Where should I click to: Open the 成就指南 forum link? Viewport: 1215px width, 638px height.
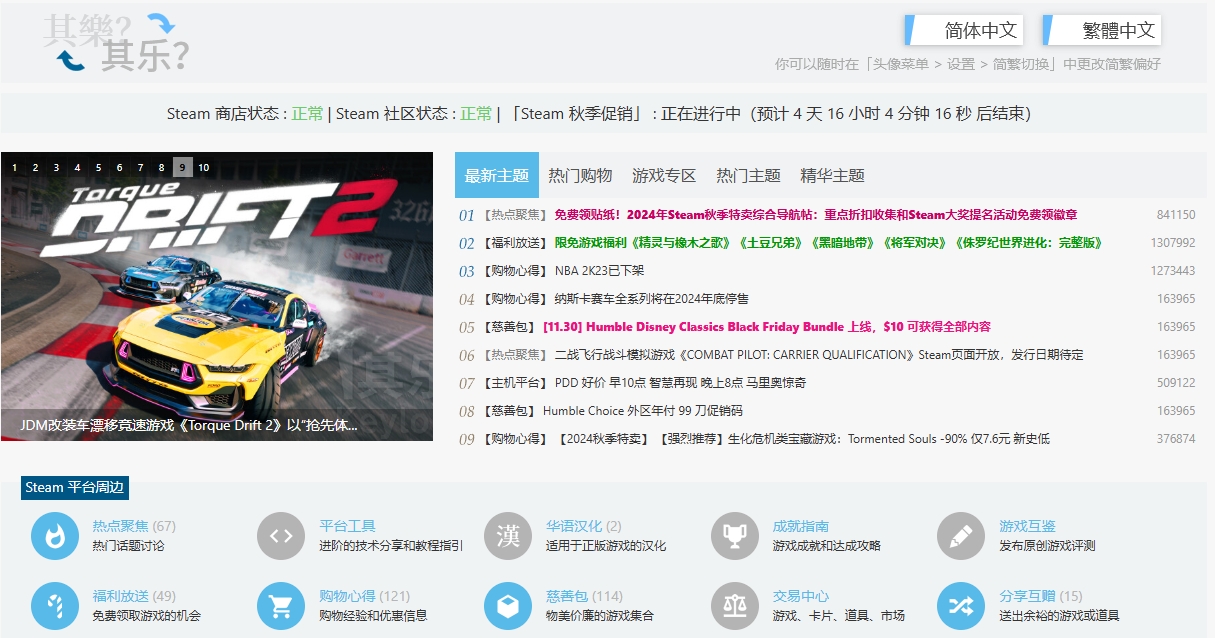(800, 526)
